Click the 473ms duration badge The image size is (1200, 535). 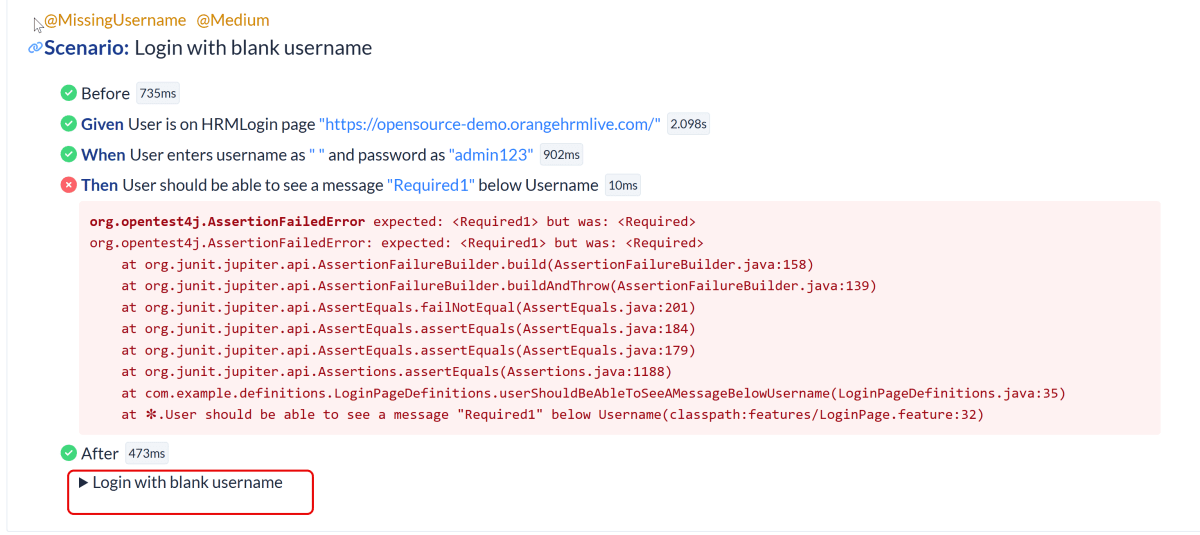(x=146, y=453)
